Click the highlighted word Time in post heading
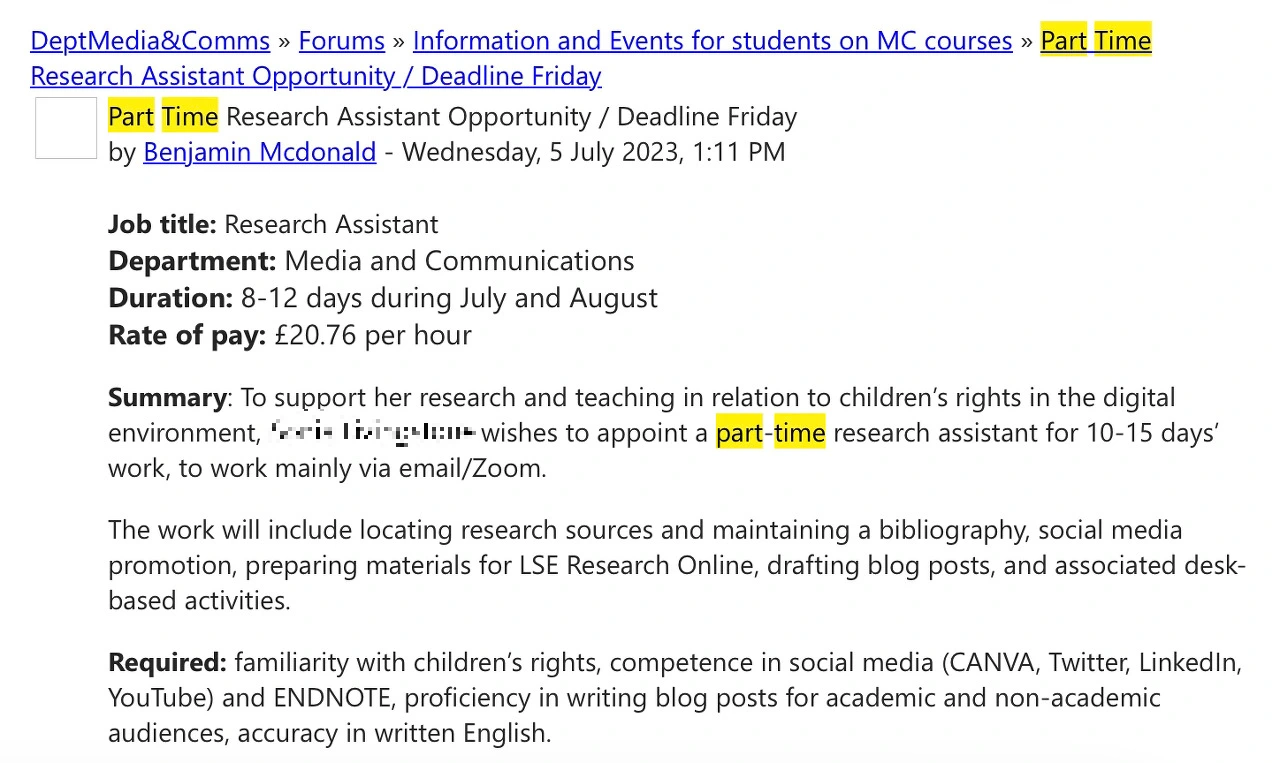This screenshot has width=1280, height=763. [x=190, y=117]
